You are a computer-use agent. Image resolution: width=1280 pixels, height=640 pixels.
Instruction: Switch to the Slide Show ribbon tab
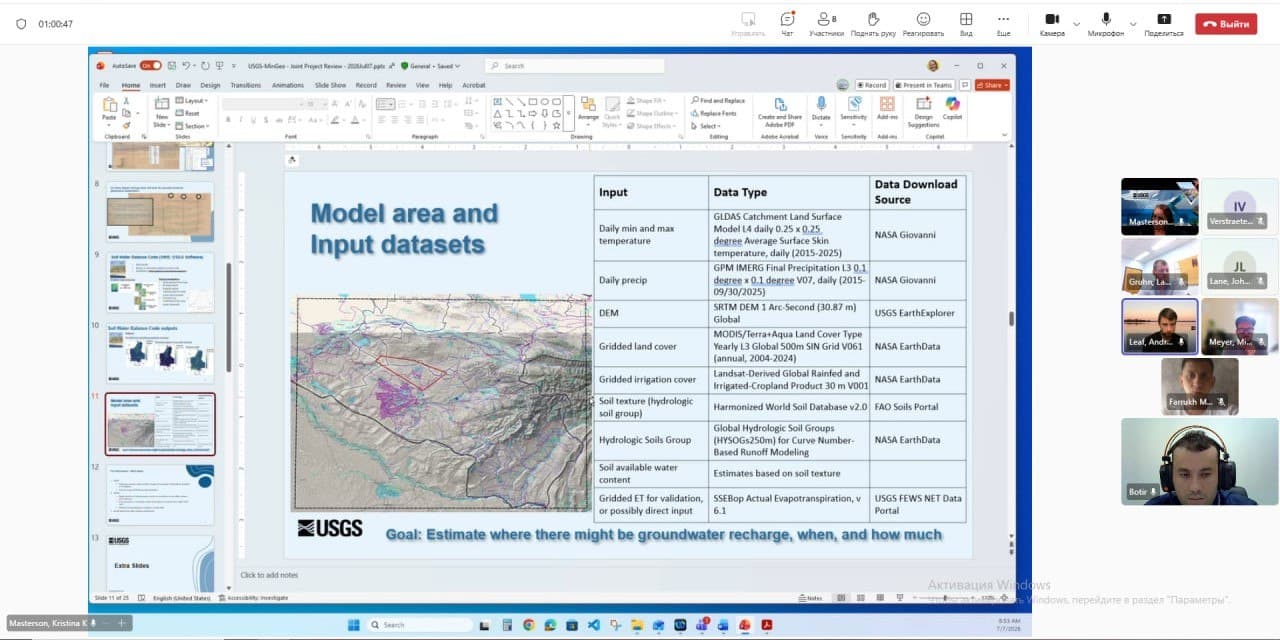click(331, 85)
